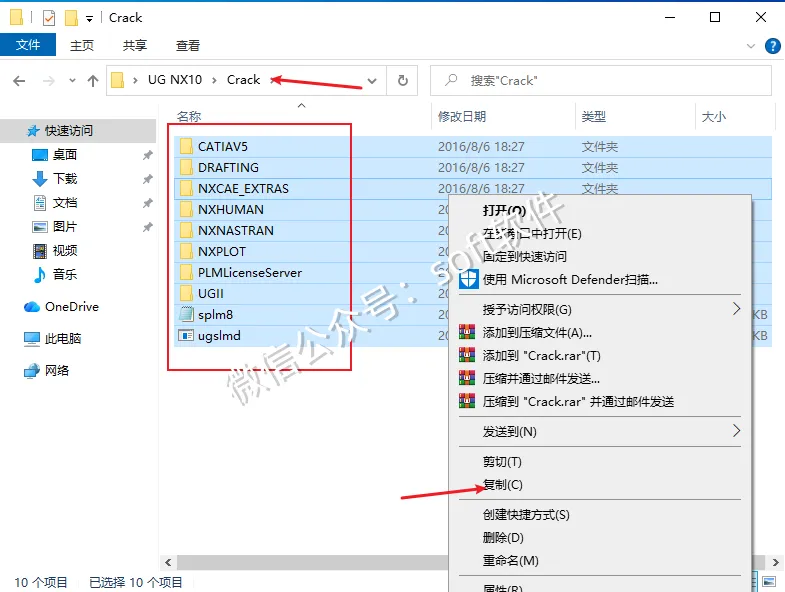The image size is (785, 592).
Task: Choose Open (打开) from context menu
Action: [599, 211]
